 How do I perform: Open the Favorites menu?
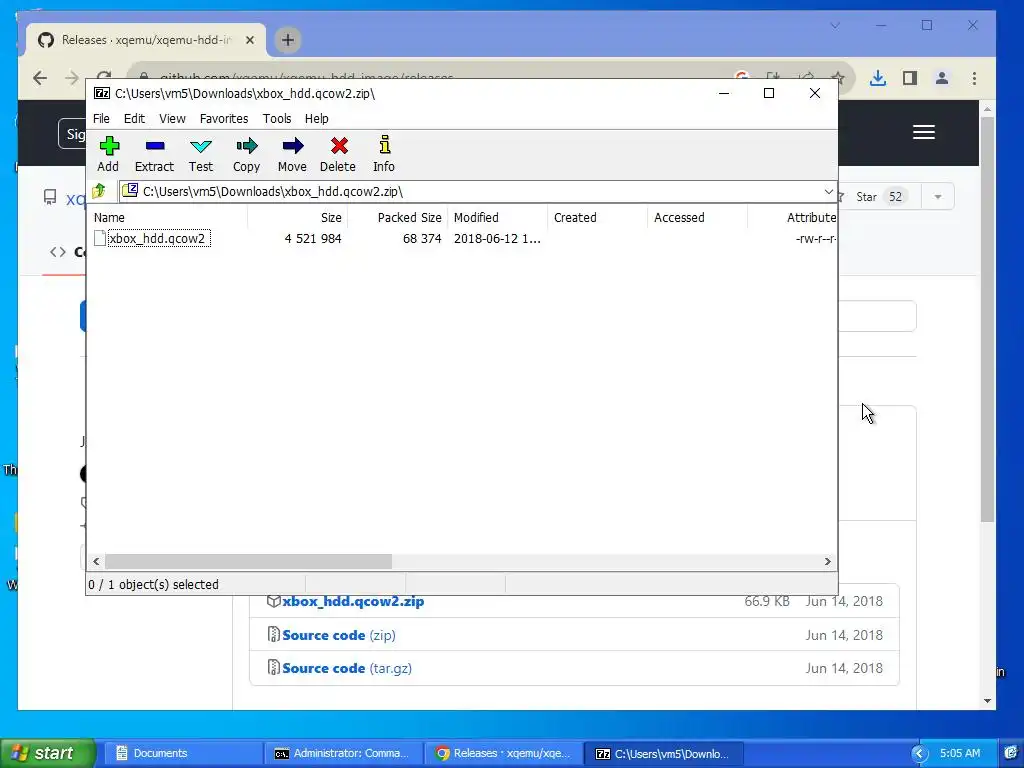[224, 119]
